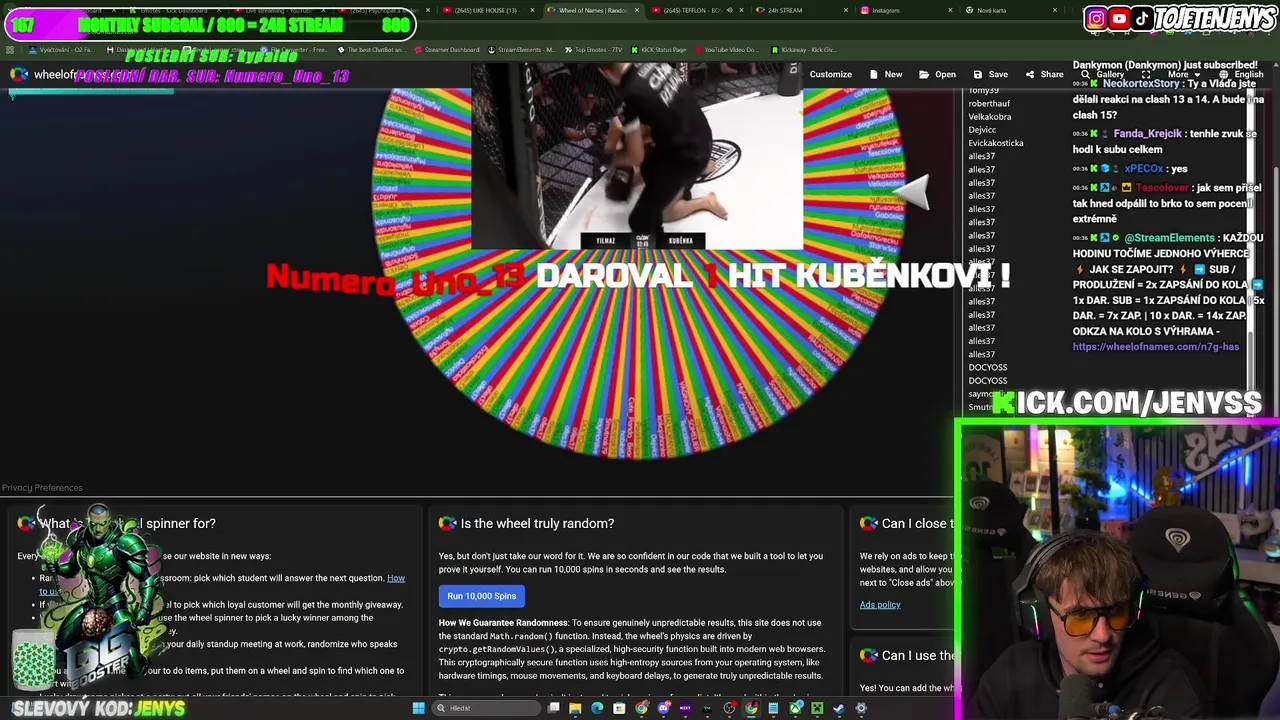Viewport: 1280px width, 720px height.
Task: Open the apps grid icon in bookmarks bar
Action: tap(10, 49)
